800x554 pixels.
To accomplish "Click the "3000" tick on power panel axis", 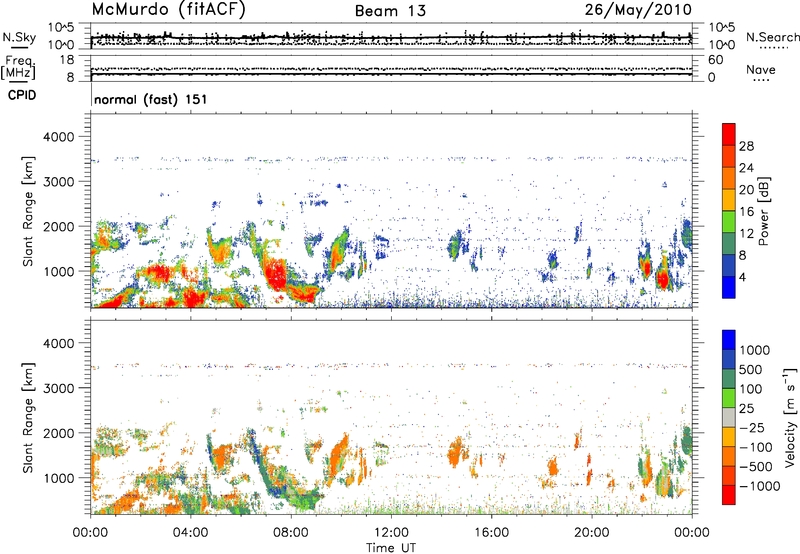I will (x=59, y=182).
